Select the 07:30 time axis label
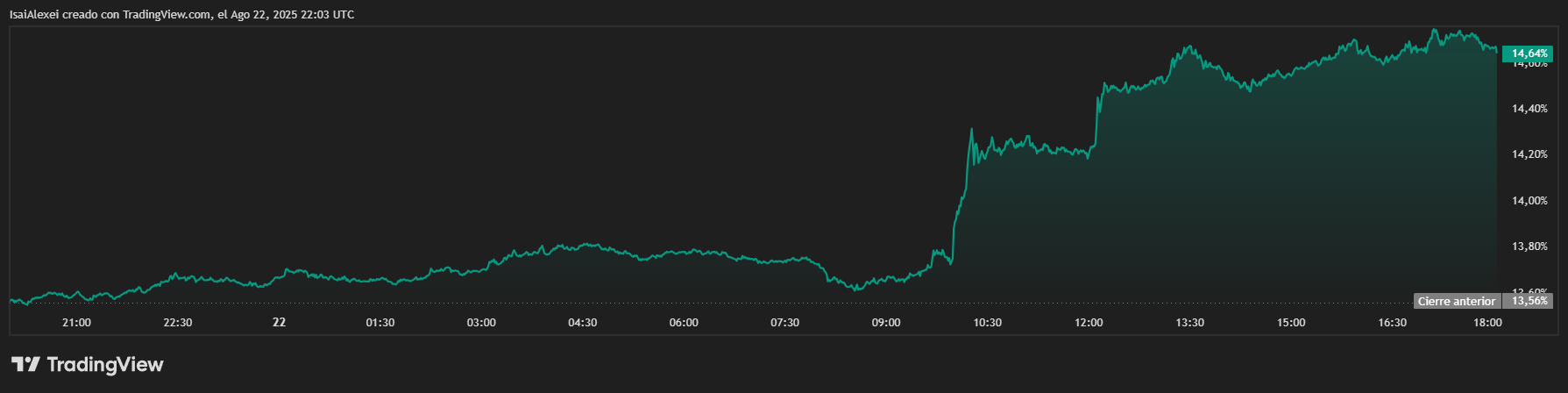Viewport: 1568px width, 393px height. click(x=784, y=323)
